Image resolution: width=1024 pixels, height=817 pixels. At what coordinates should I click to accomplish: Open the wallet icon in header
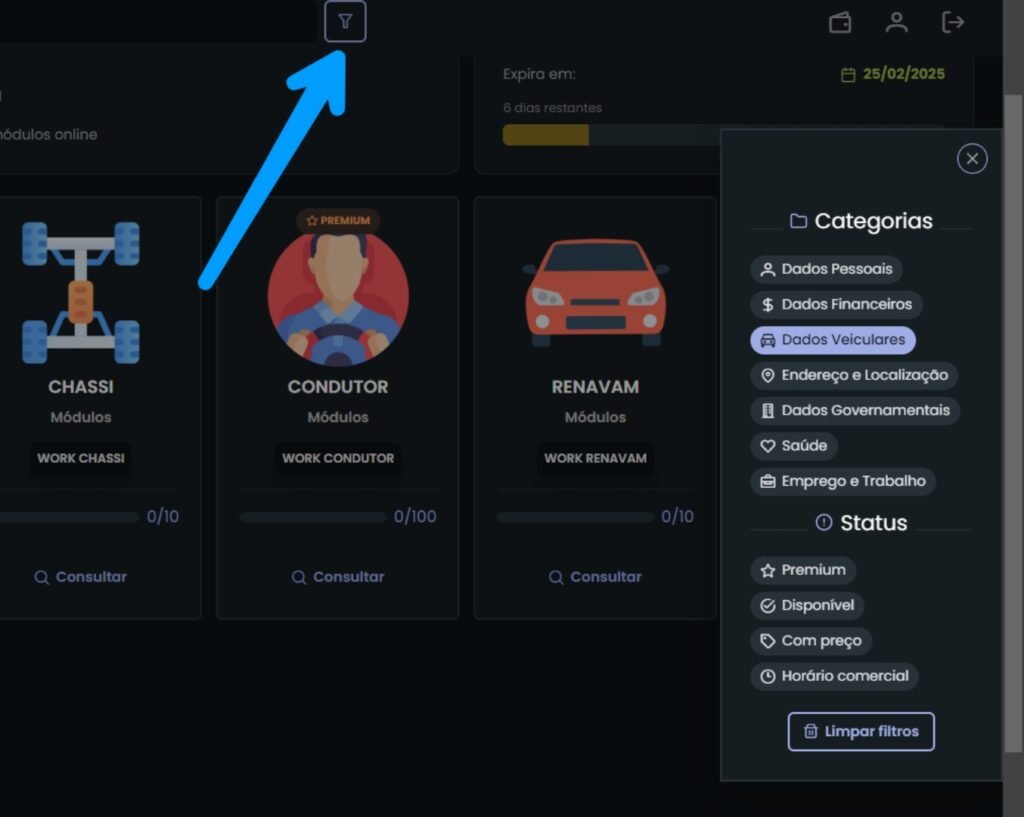tap(840, 22)
